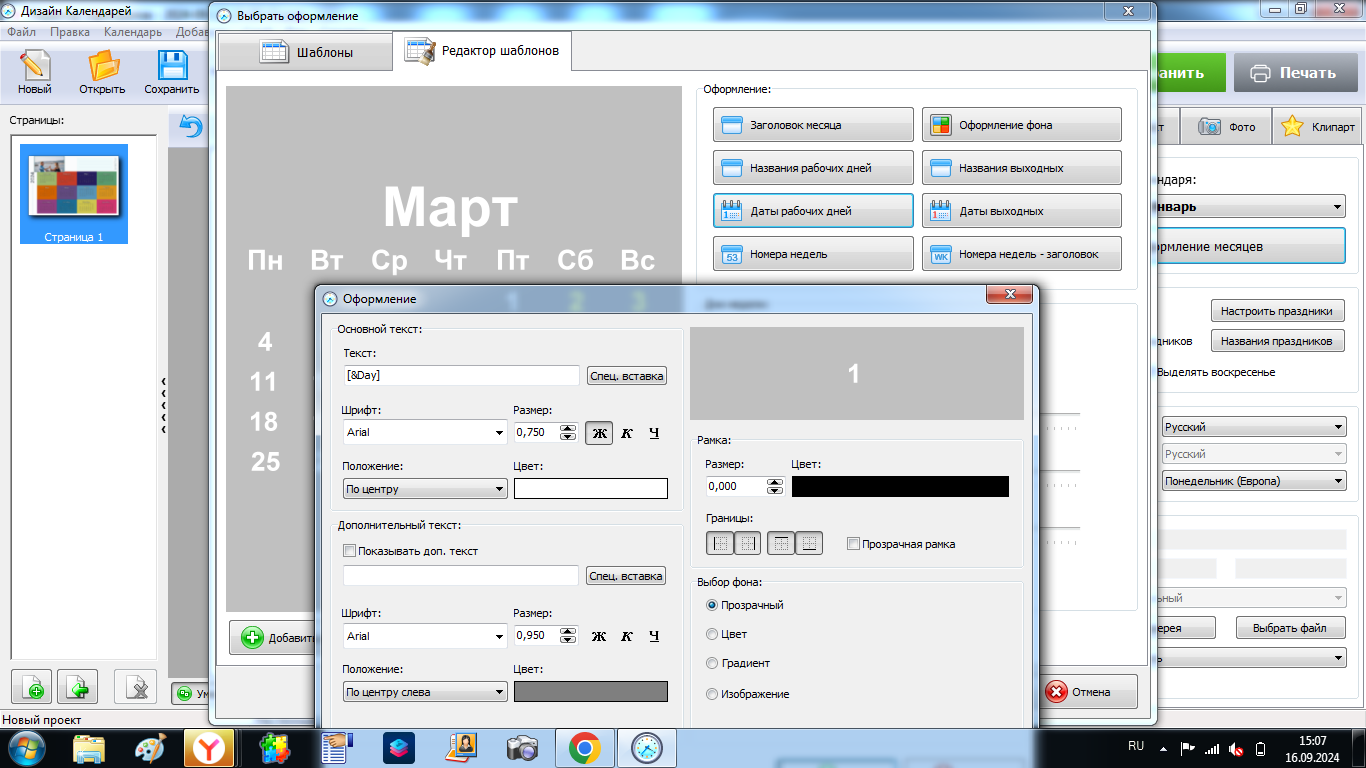Click the add page icon below thumbnails
Image resolution: width=1366 pixels, height=768 pixels.
[32, 688]
